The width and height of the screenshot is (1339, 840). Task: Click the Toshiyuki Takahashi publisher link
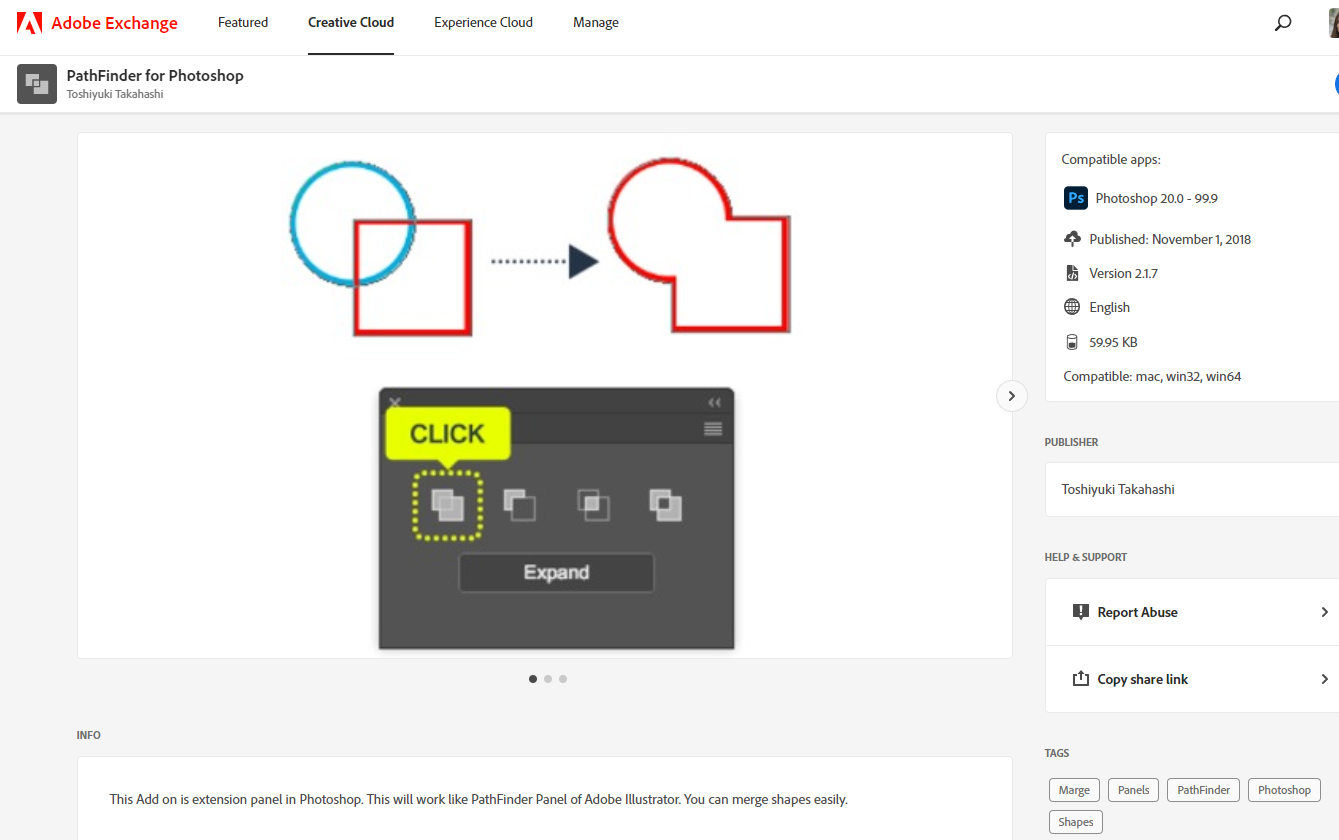[x=1118, y=489]
